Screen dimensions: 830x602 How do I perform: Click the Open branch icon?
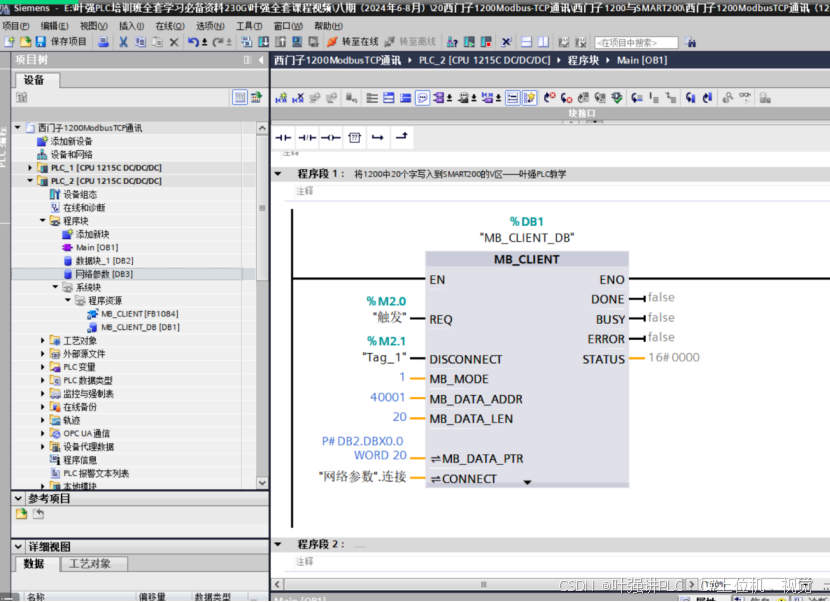click(377, 138)
